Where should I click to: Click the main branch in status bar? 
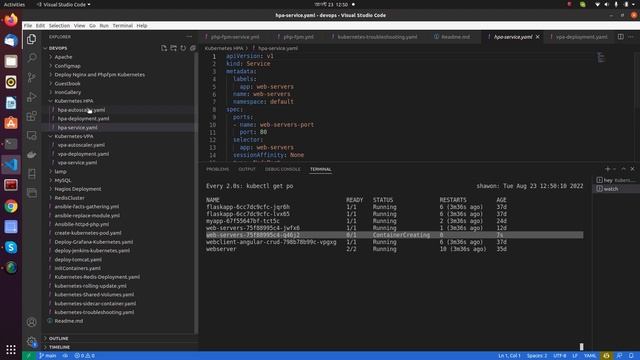point(48,356)
